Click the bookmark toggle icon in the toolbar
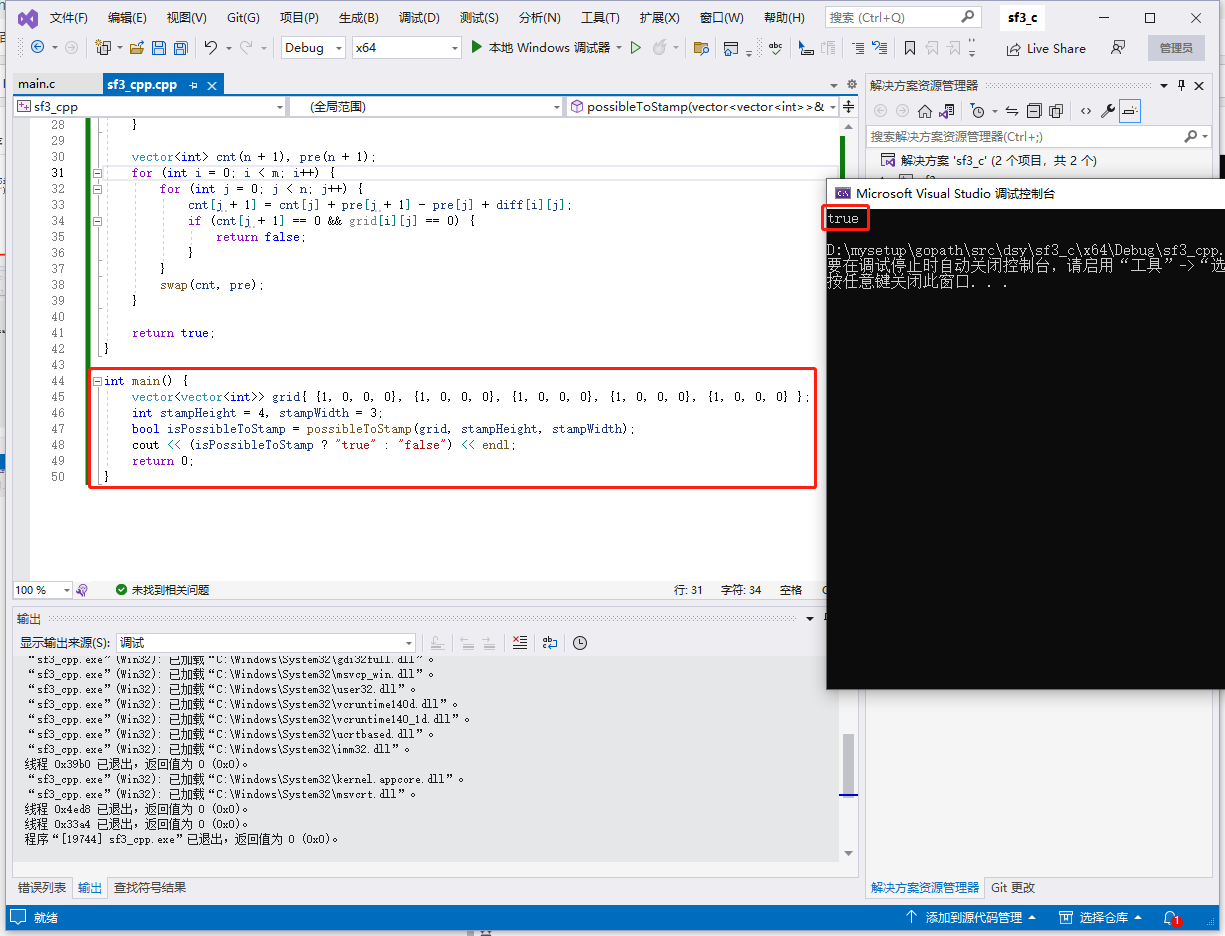 [x=909, y=48]
